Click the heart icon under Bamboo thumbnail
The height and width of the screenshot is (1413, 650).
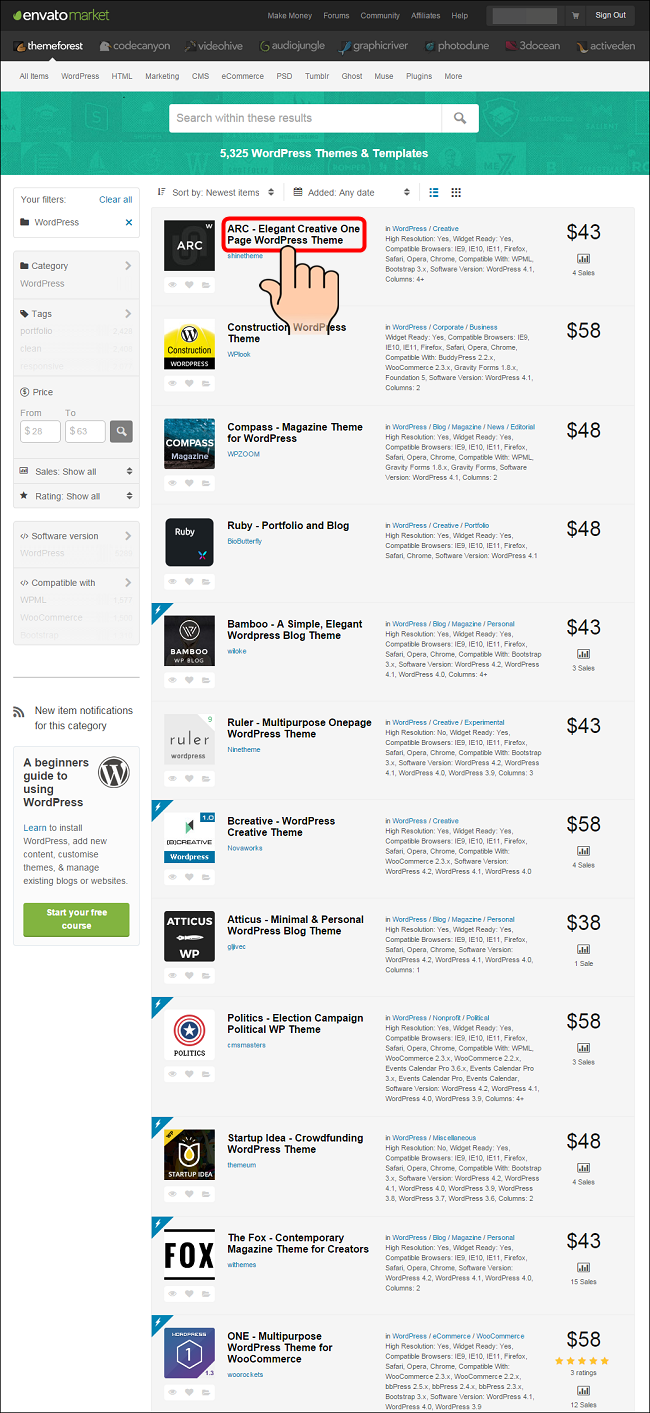pos(189,680)
